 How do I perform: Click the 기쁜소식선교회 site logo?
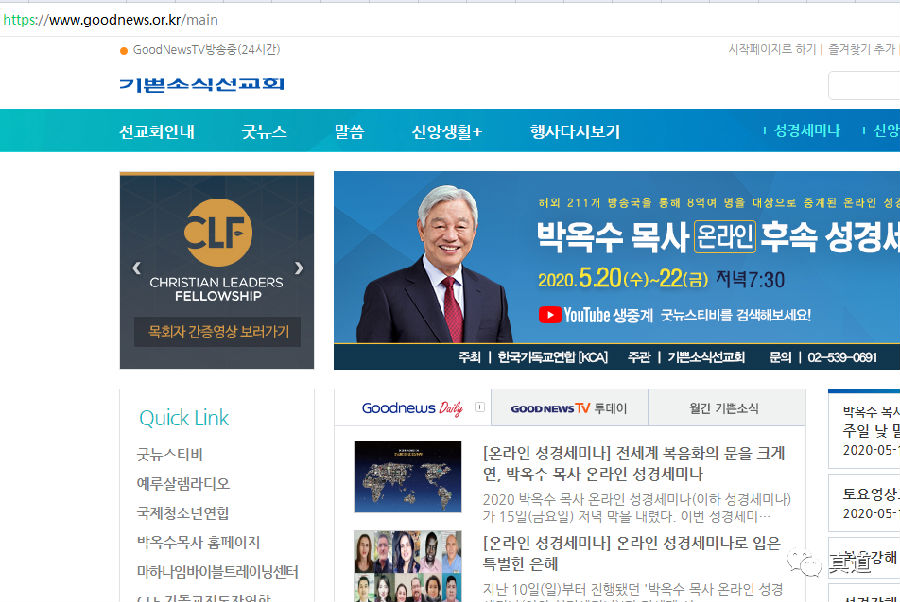(x=201, y=84)
